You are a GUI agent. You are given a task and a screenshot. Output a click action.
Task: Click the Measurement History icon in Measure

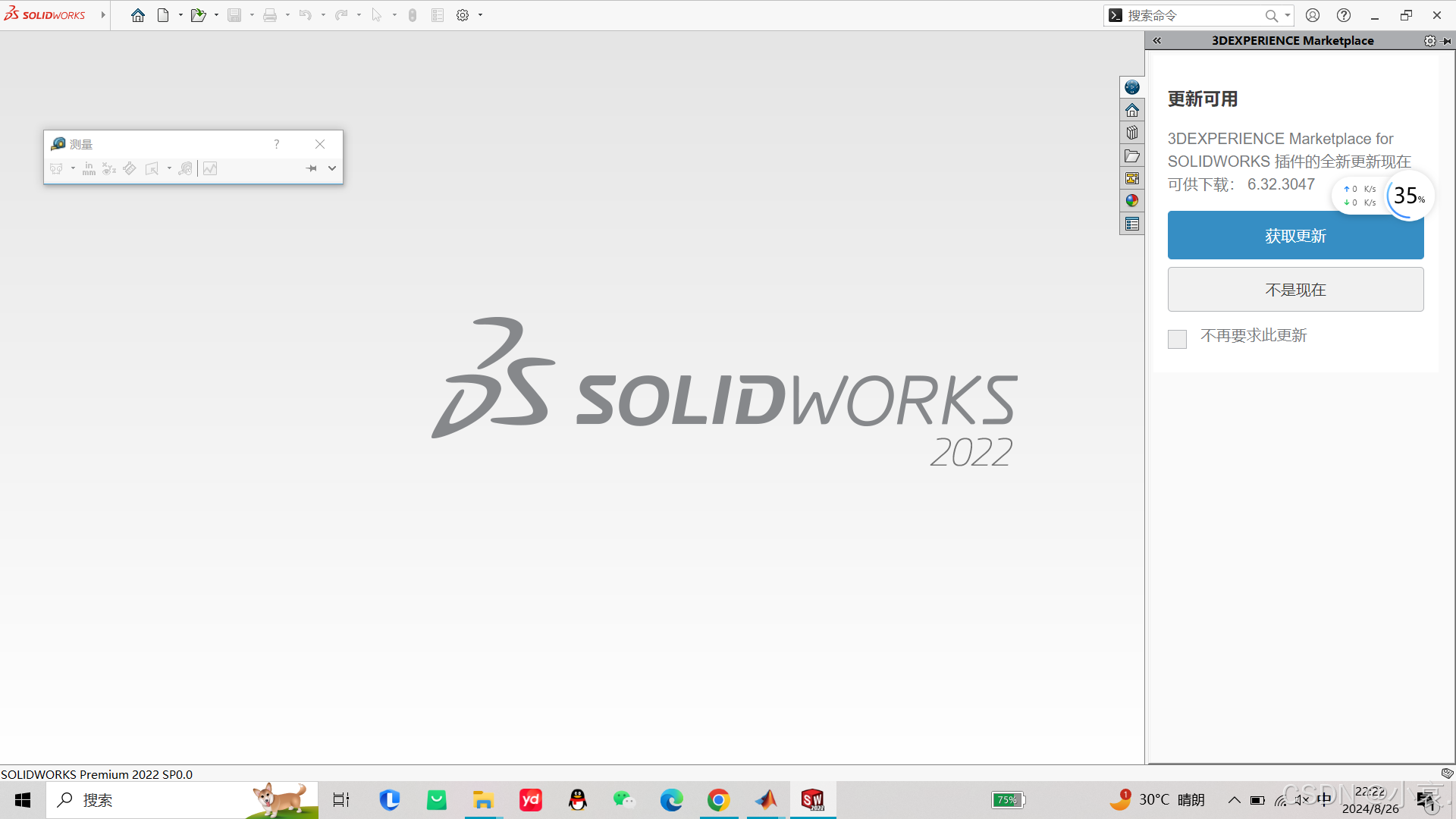[x=186, y=168]
